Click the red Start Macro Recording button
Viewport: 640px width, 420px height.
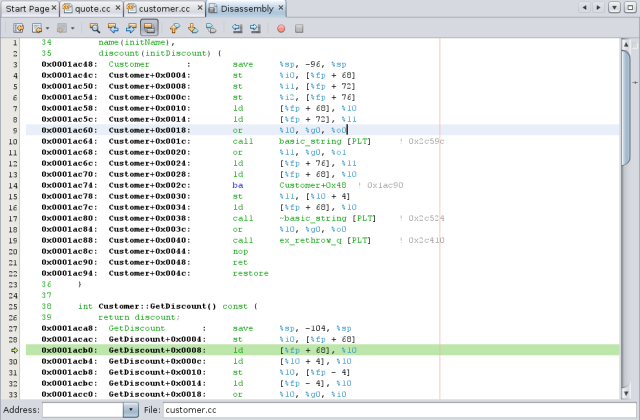(281, 29)
